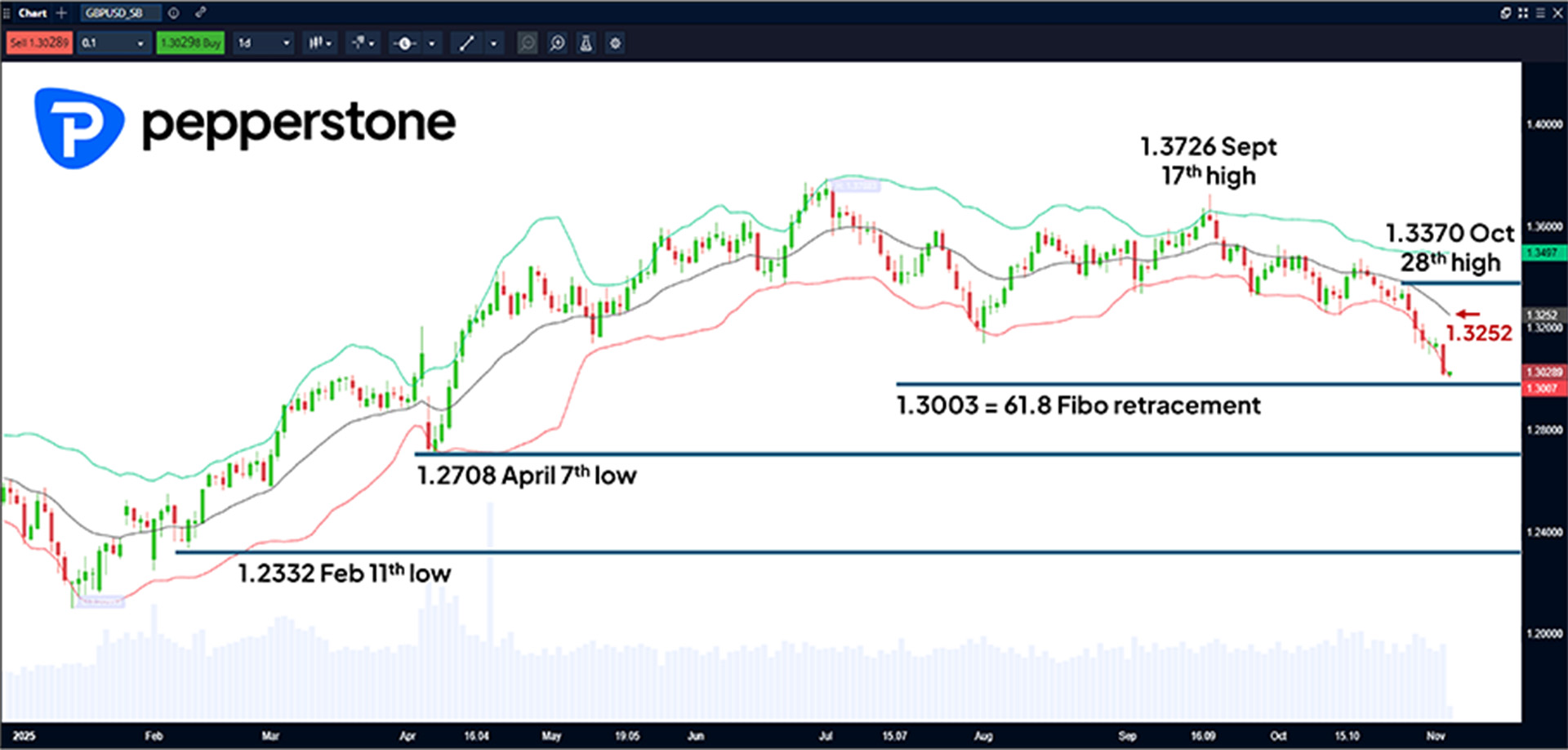
Task: Open the 1d timeframe dropdown
Action: pos(263,42)
